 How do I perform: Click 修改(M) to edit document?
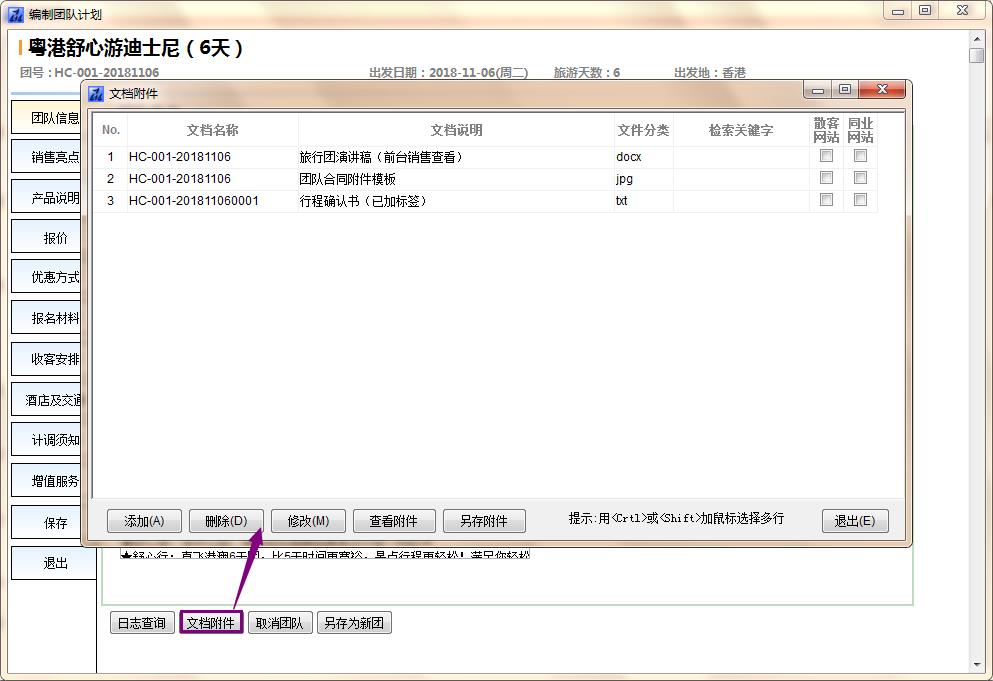tap(308, 521)
